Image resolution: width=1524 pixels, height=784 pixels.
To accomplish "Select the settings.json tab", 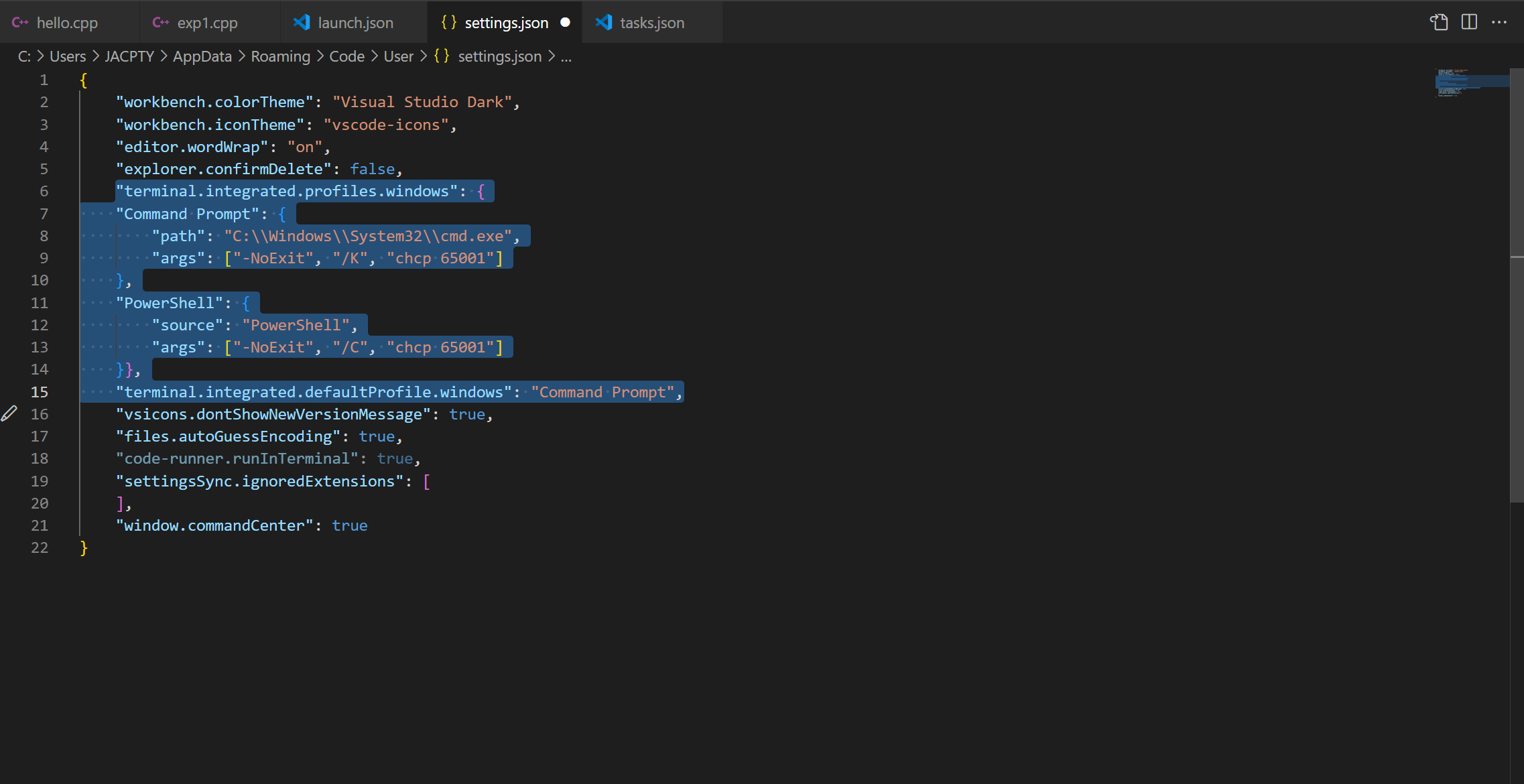I will [x=505, y=22].
